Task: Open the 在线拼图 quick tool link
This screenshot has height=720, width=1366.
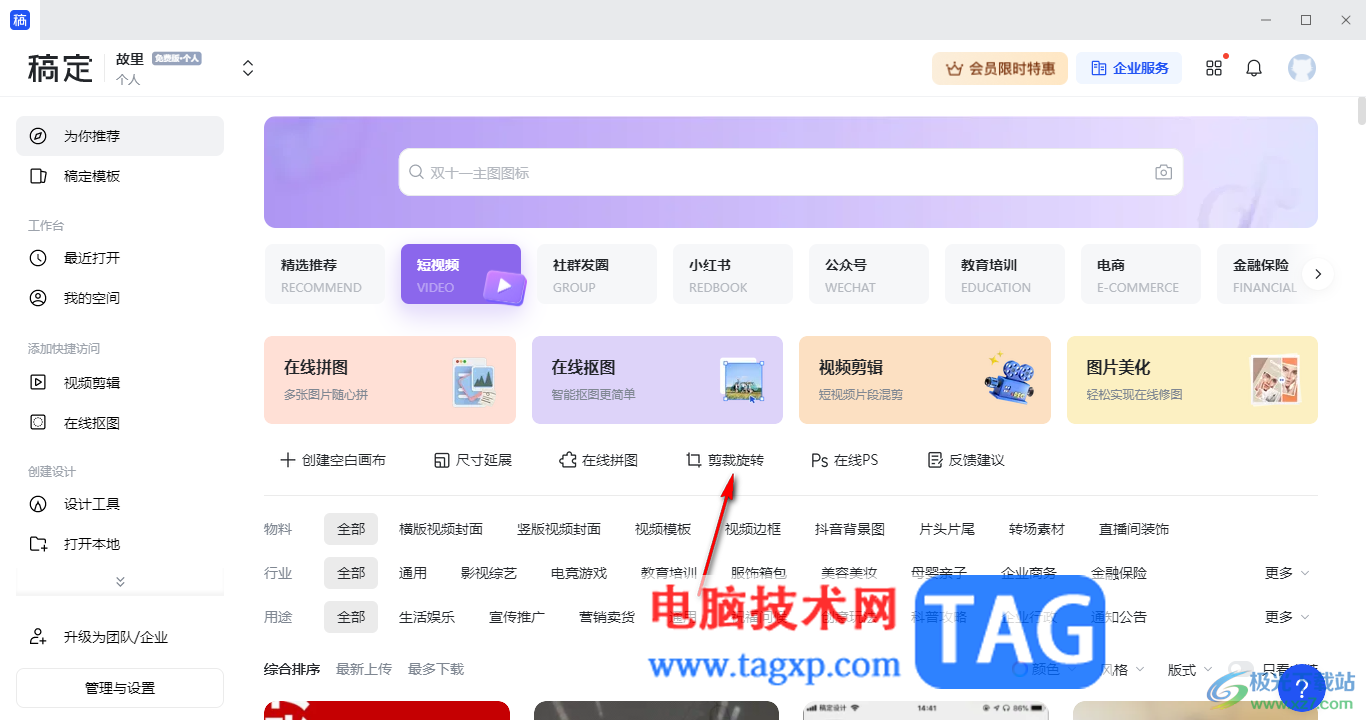Action: 598,460
